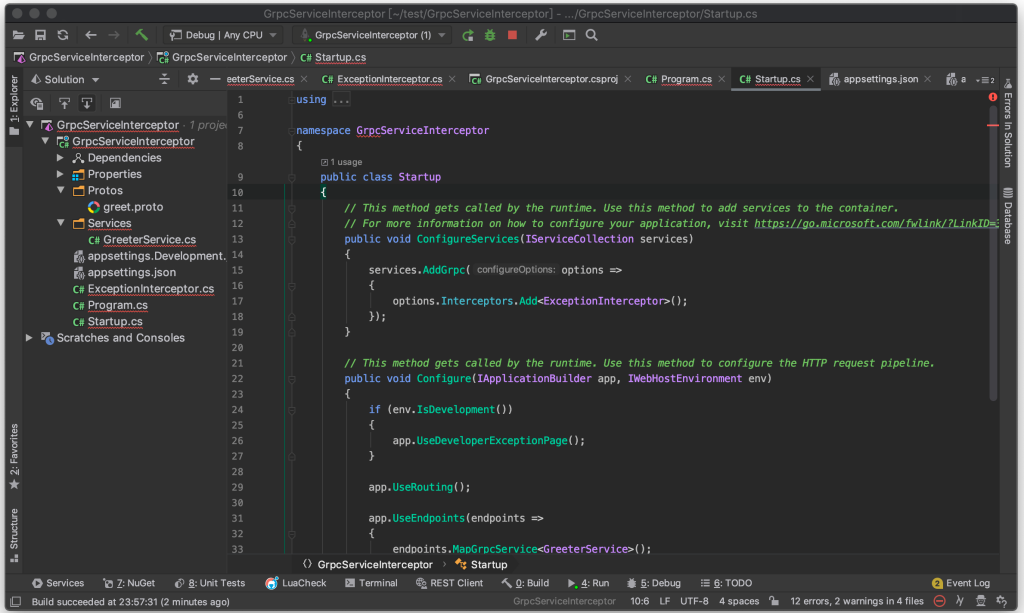The height and width of the screenshot is (613, 1024).
Task: Click the 1 usage code hint
Action: (x=342, y=162)
